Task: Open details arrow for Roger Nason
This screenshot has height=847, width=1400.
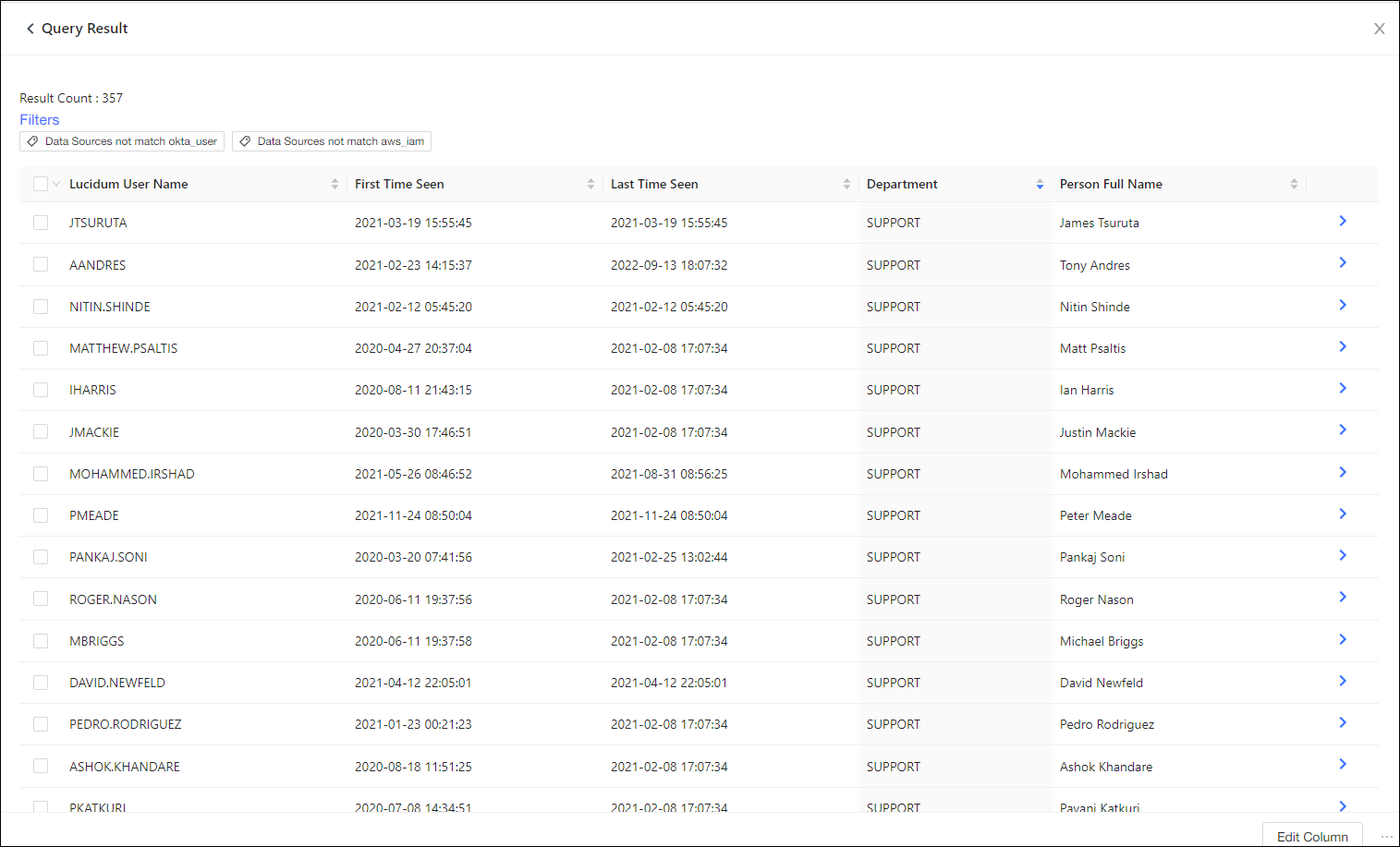Action: tap(1343, 597)
